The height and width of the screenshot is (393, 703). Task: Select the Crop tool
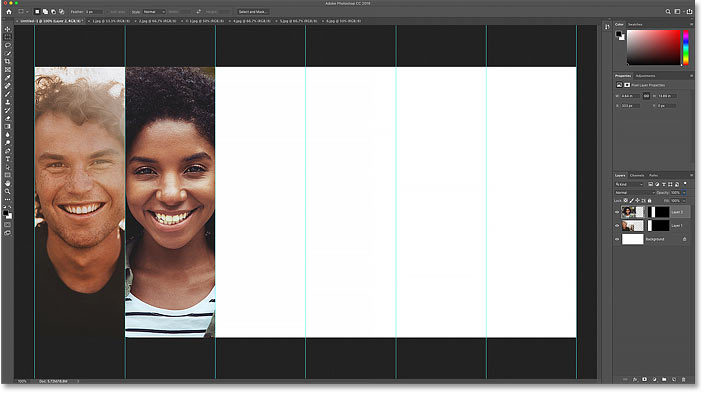tap(8, 61)
